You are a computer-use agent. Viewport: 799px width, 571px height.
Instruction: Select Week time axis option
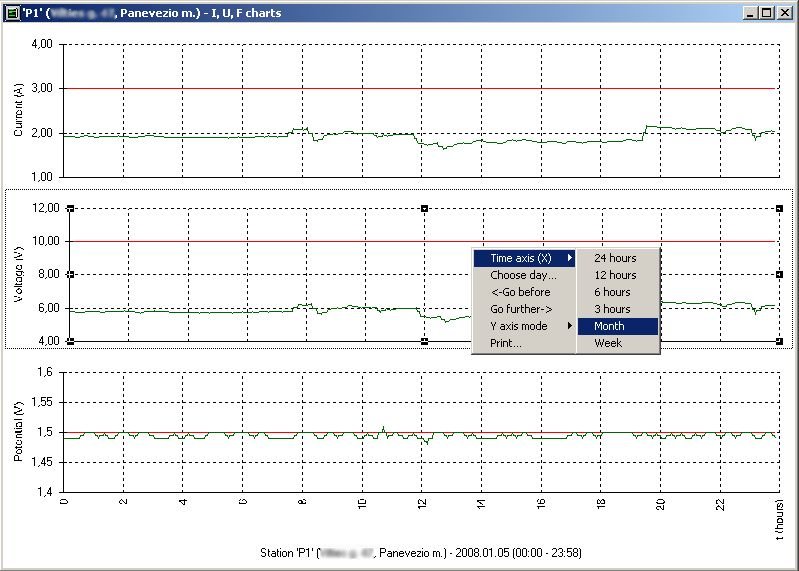(618, 343)
